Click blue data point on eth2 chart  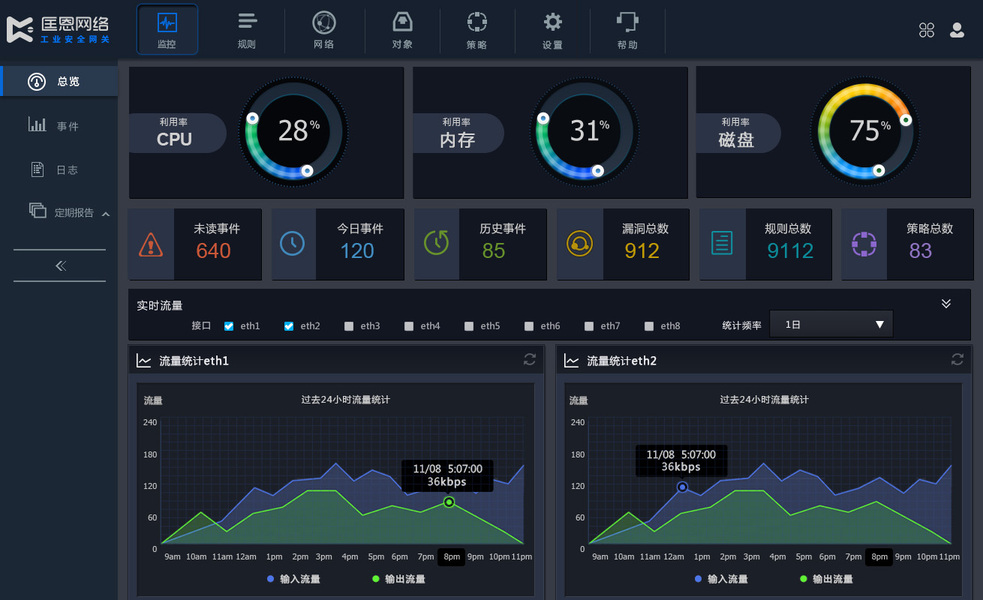click(682, 487)
